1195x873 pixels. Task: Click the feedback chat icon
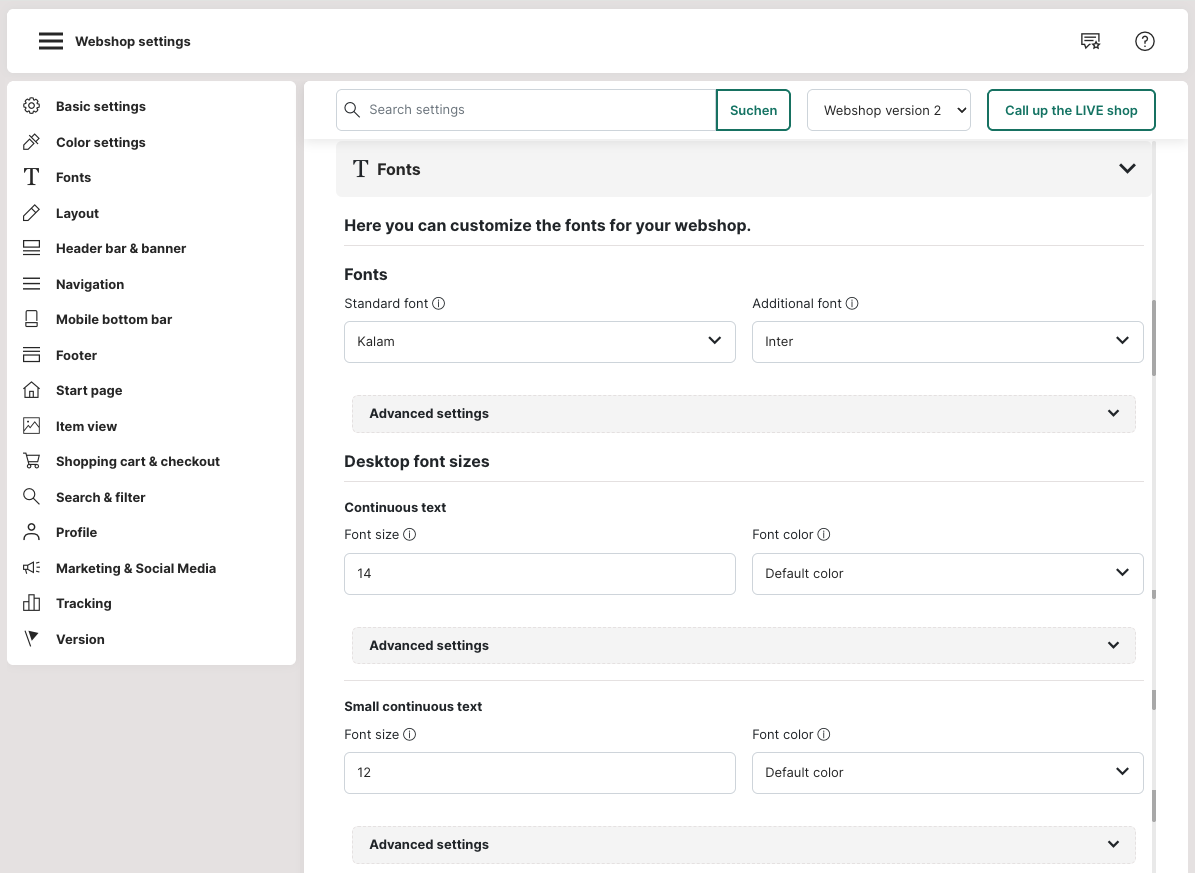[1090, 41]
